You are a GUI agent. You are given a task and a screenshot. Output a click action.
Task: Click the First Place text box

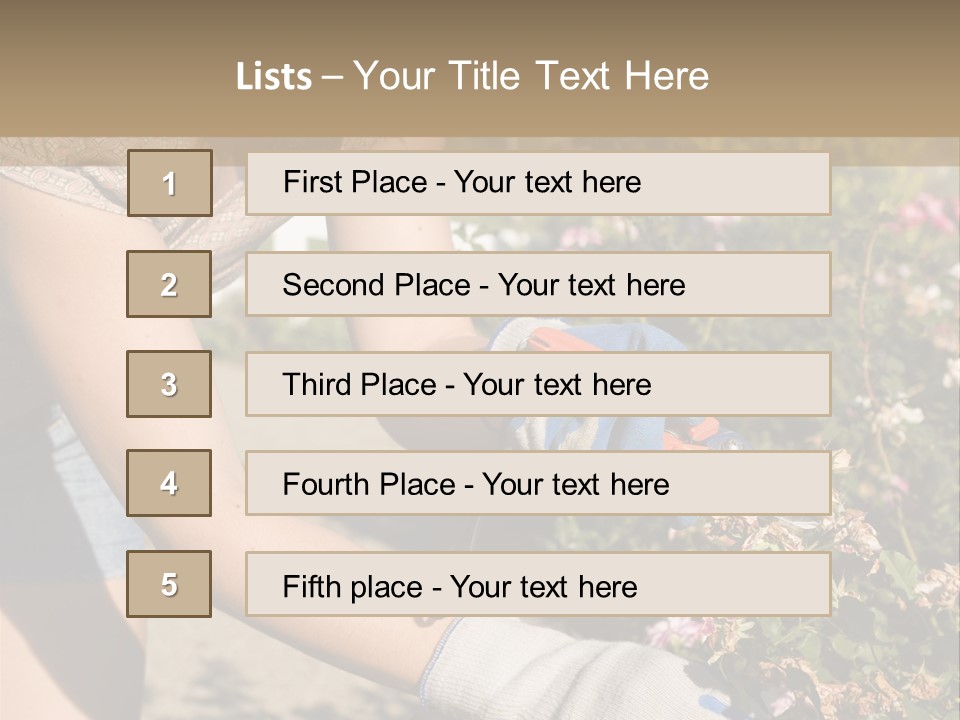click(538, 183)
